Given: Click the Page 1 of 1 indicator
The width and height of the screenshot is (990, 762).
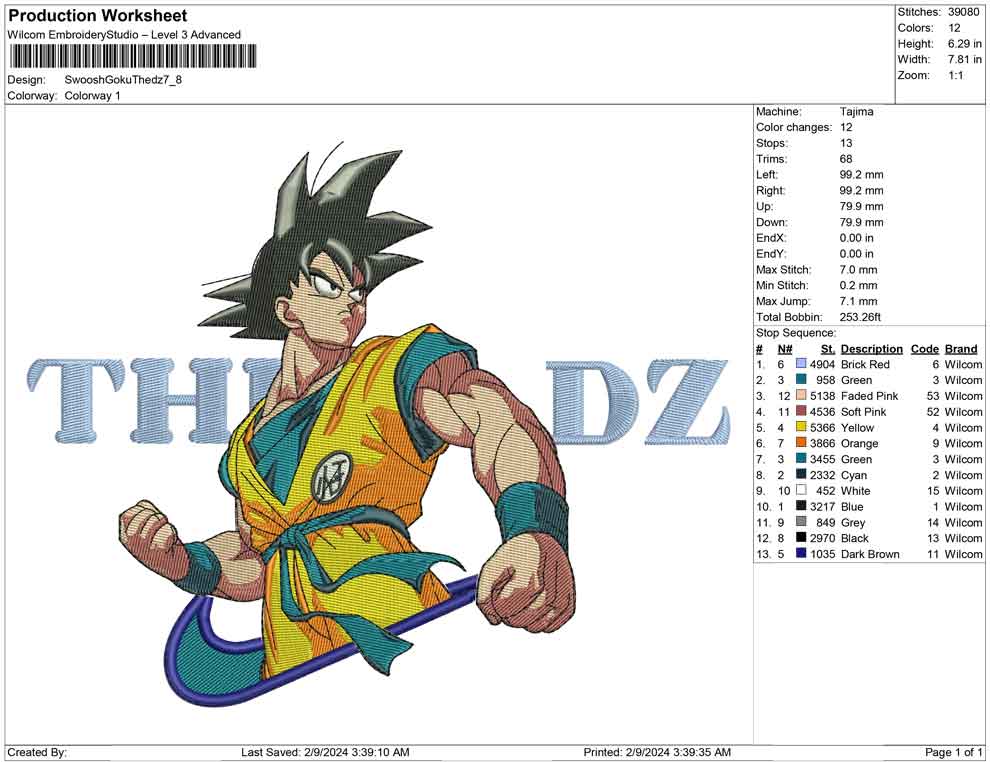Looking at the screenshot, I should click(953, 752).
